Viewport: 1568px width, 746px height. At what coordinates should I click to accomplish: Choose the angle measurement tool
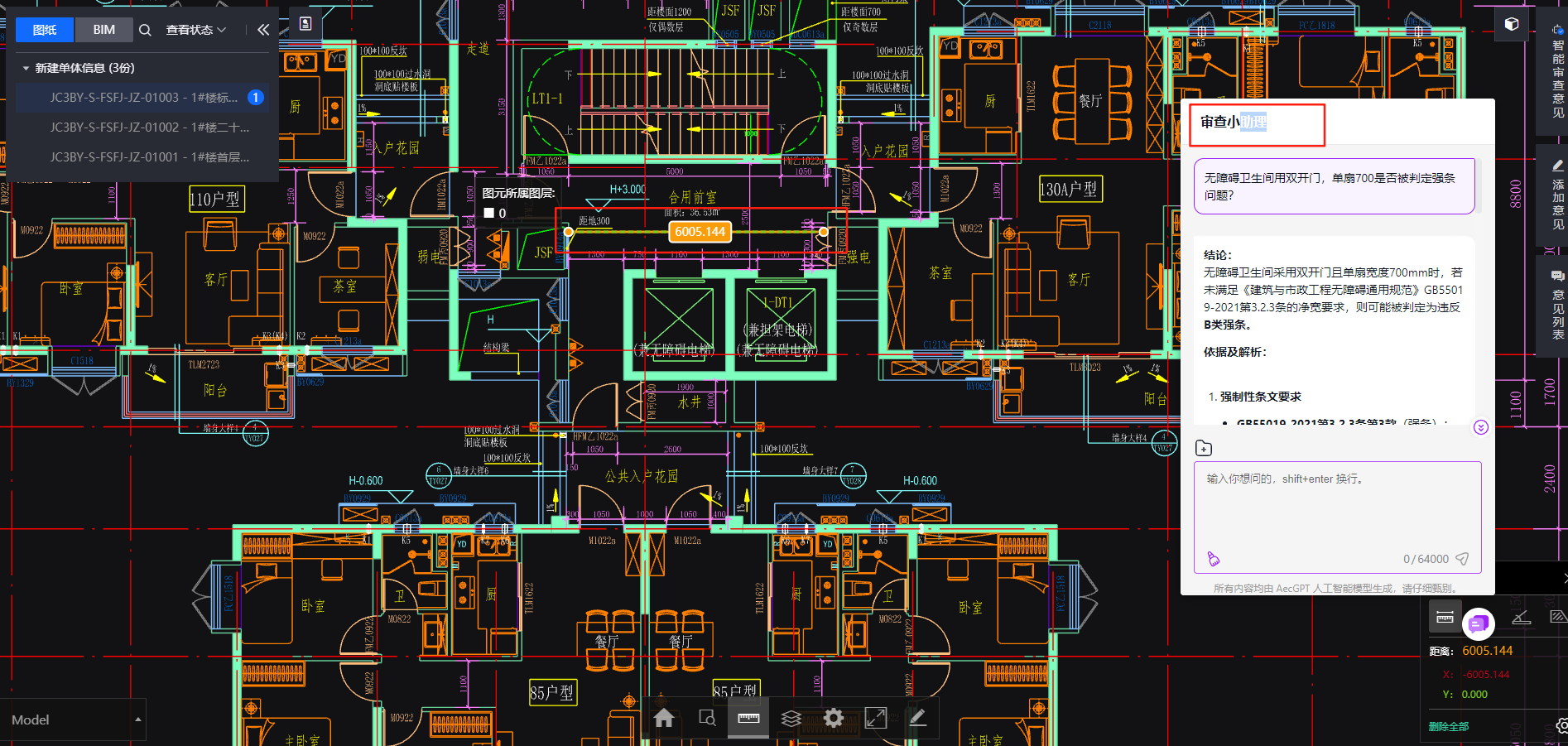pos(1521,617)
